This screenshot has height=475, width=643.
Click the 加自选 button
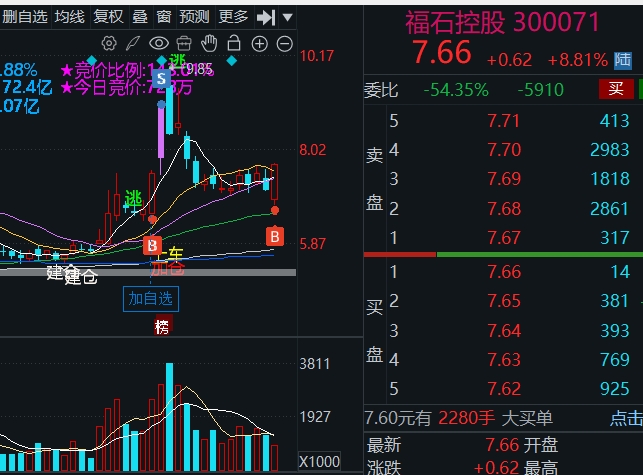pos(150,299)
